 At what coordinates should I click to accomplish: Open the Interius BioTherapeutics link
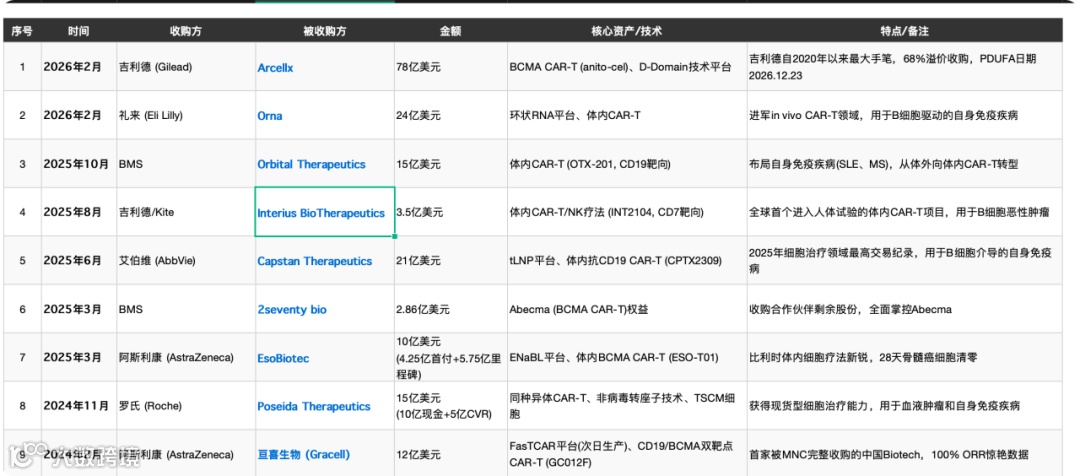[x=321, y=213]
